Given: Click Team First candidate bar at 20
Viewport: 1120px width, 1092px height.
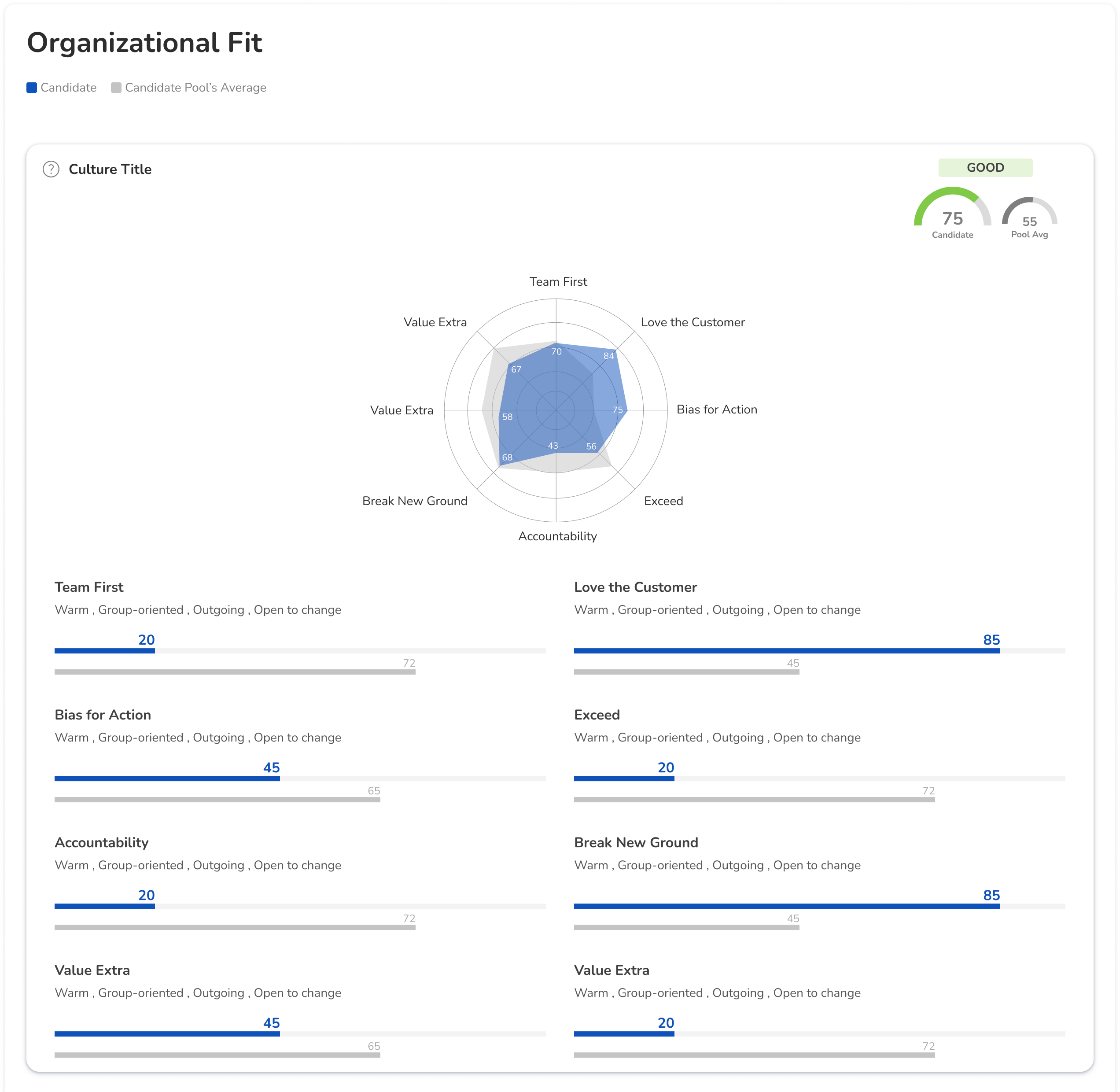Looking at the screenshot, I should [104, 651].
